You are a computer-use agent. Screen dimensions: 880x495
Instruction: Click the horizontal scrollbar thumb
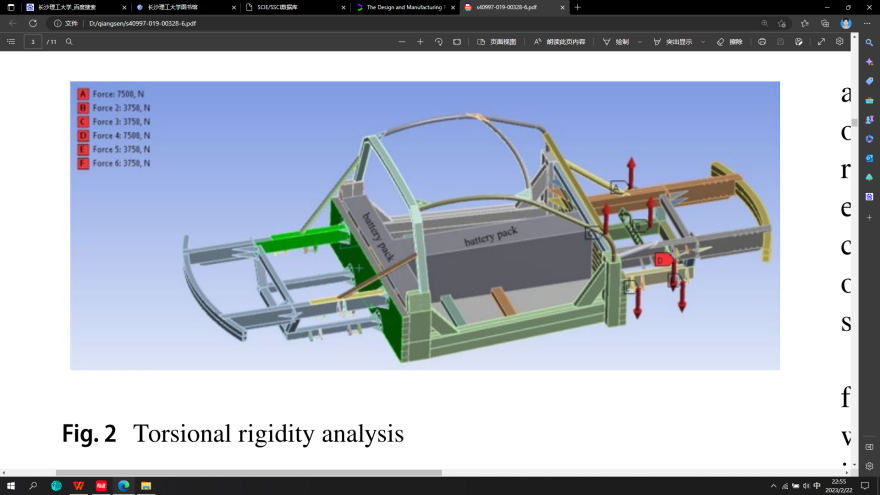tap(249, 473)
